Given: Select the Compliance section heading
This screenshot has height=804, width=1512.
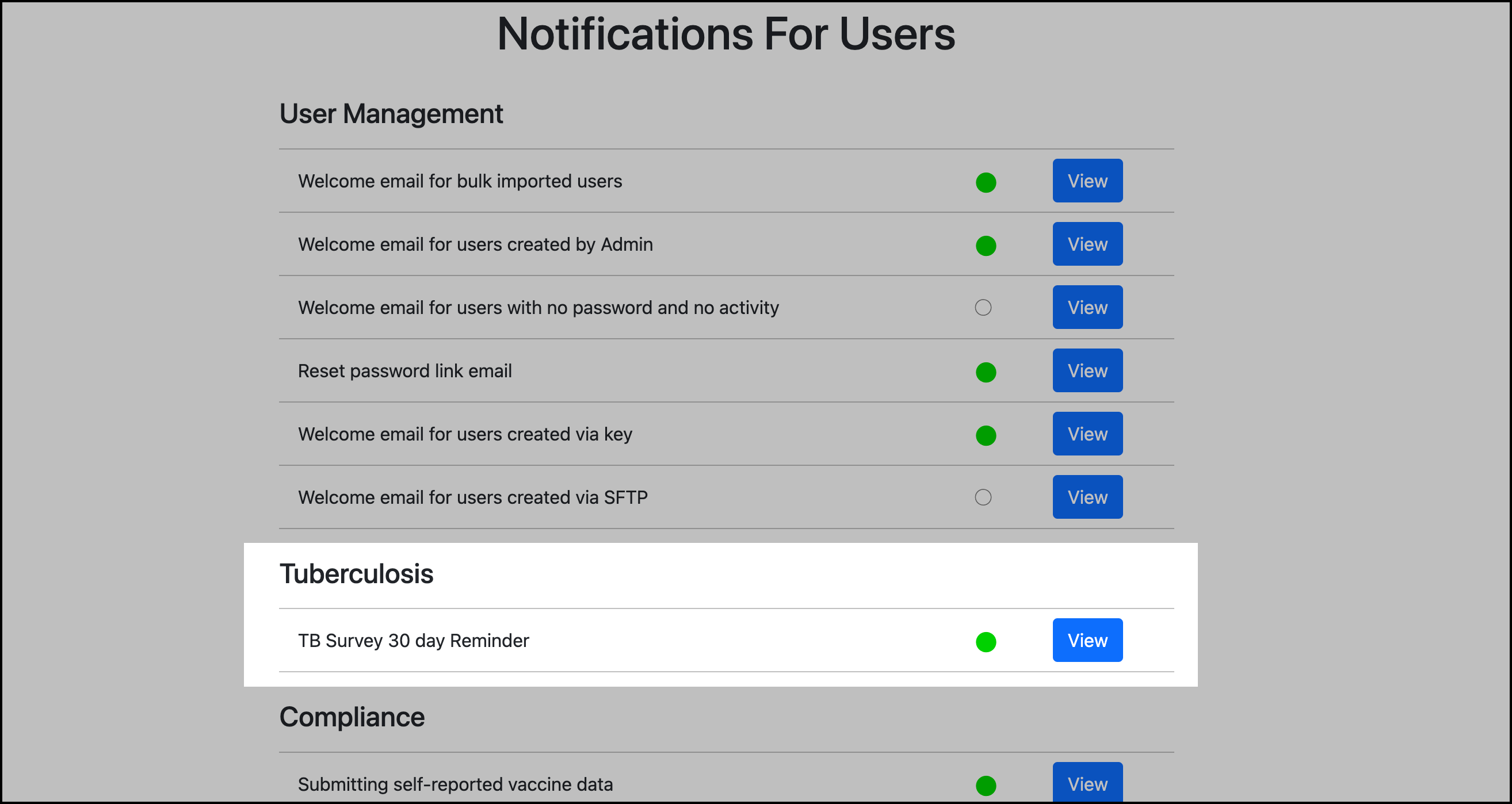Looking at the screenshot, I should [352, 717].
